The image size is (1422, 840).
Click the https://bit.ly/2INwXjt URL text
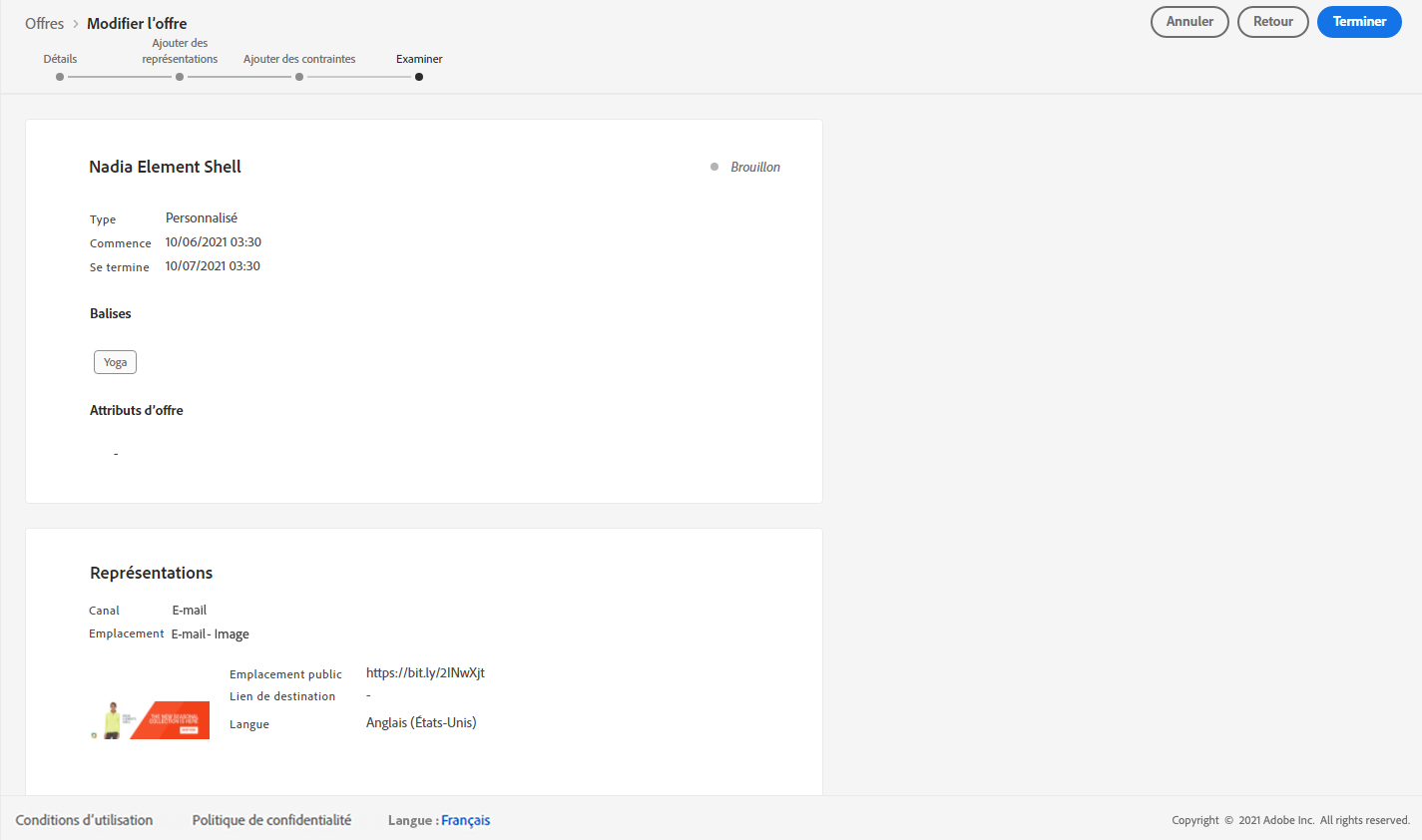[425, 672]
